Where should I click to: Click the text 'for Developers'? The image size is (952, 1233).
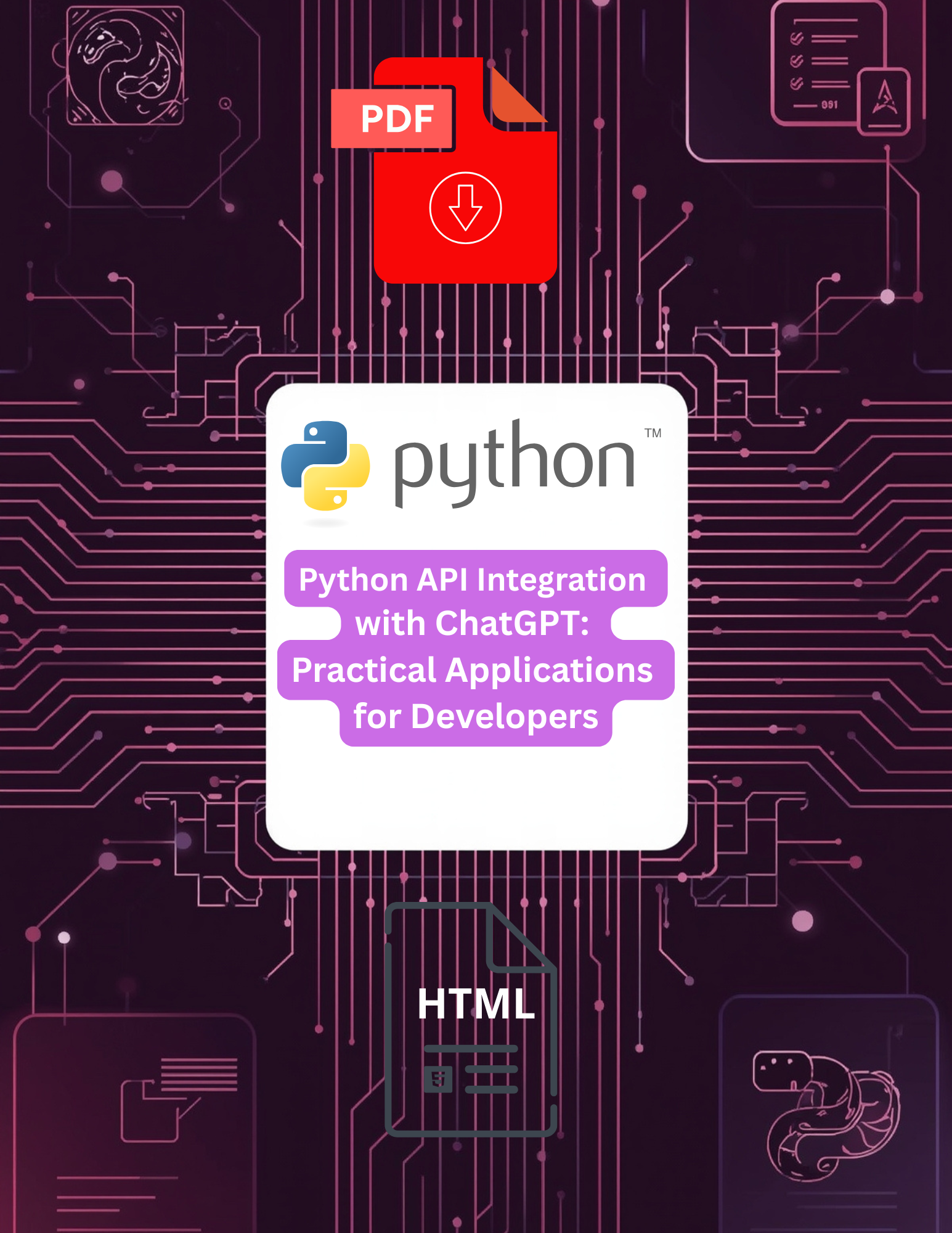[476, 716]
